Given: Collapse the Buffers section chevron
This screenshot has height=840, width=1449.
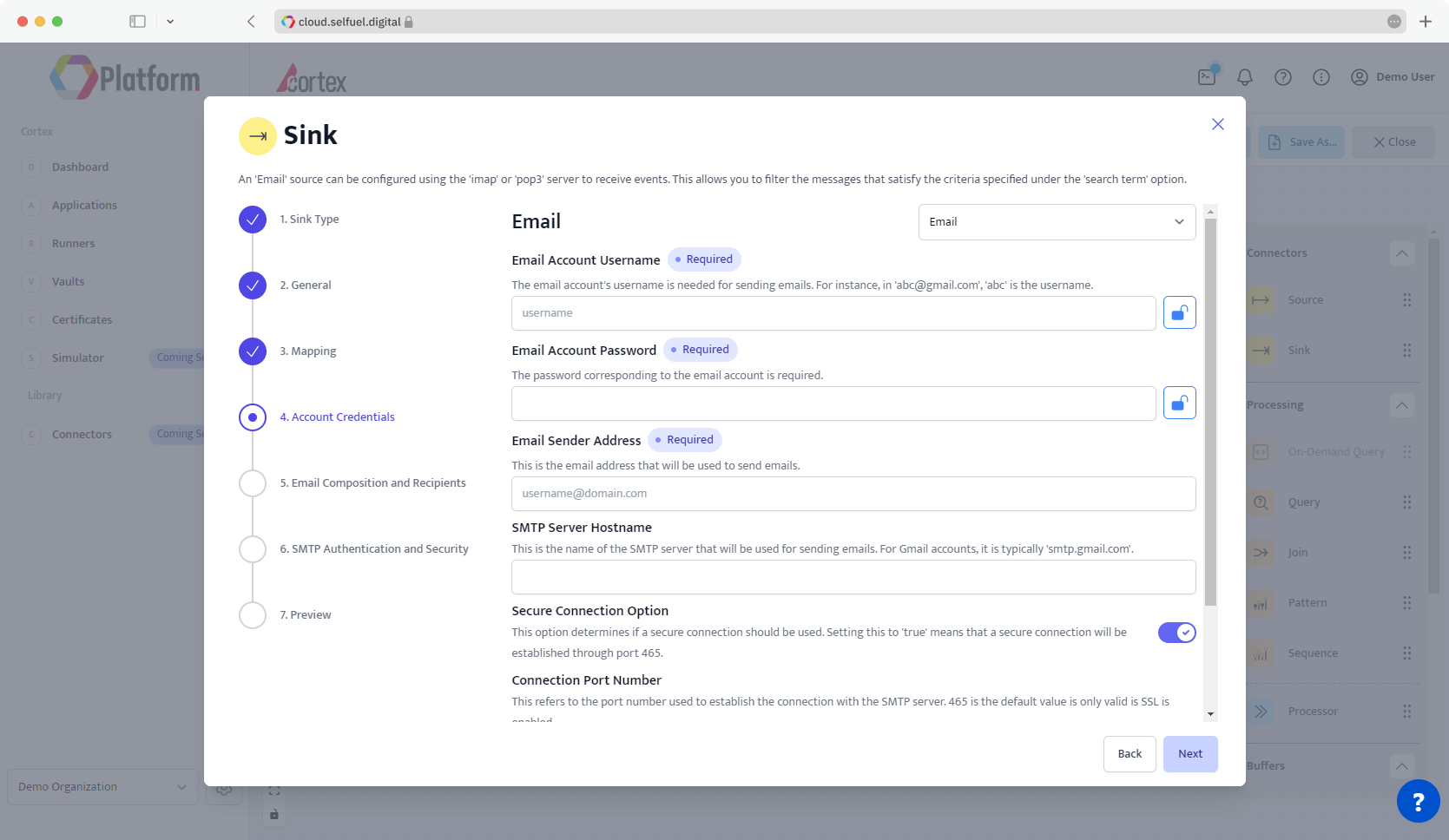Looking at the screenshot, I should tap(1402, 766).
